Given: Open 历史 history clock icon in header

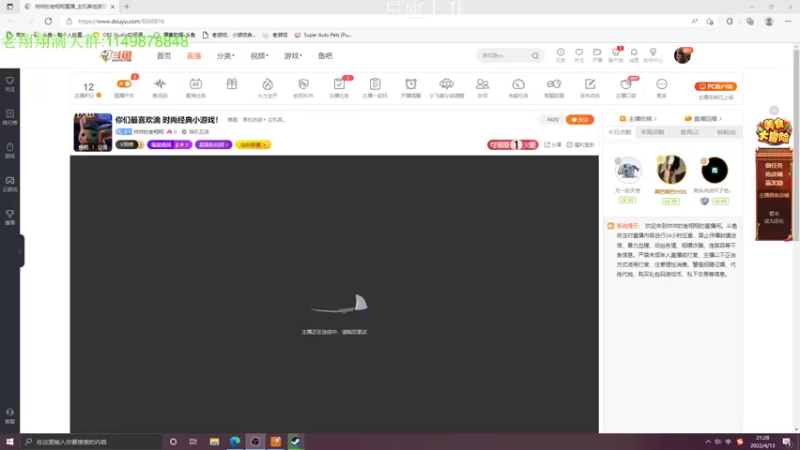Looking at the screenshot, I should pyautogui.click(x=561, y=55).
